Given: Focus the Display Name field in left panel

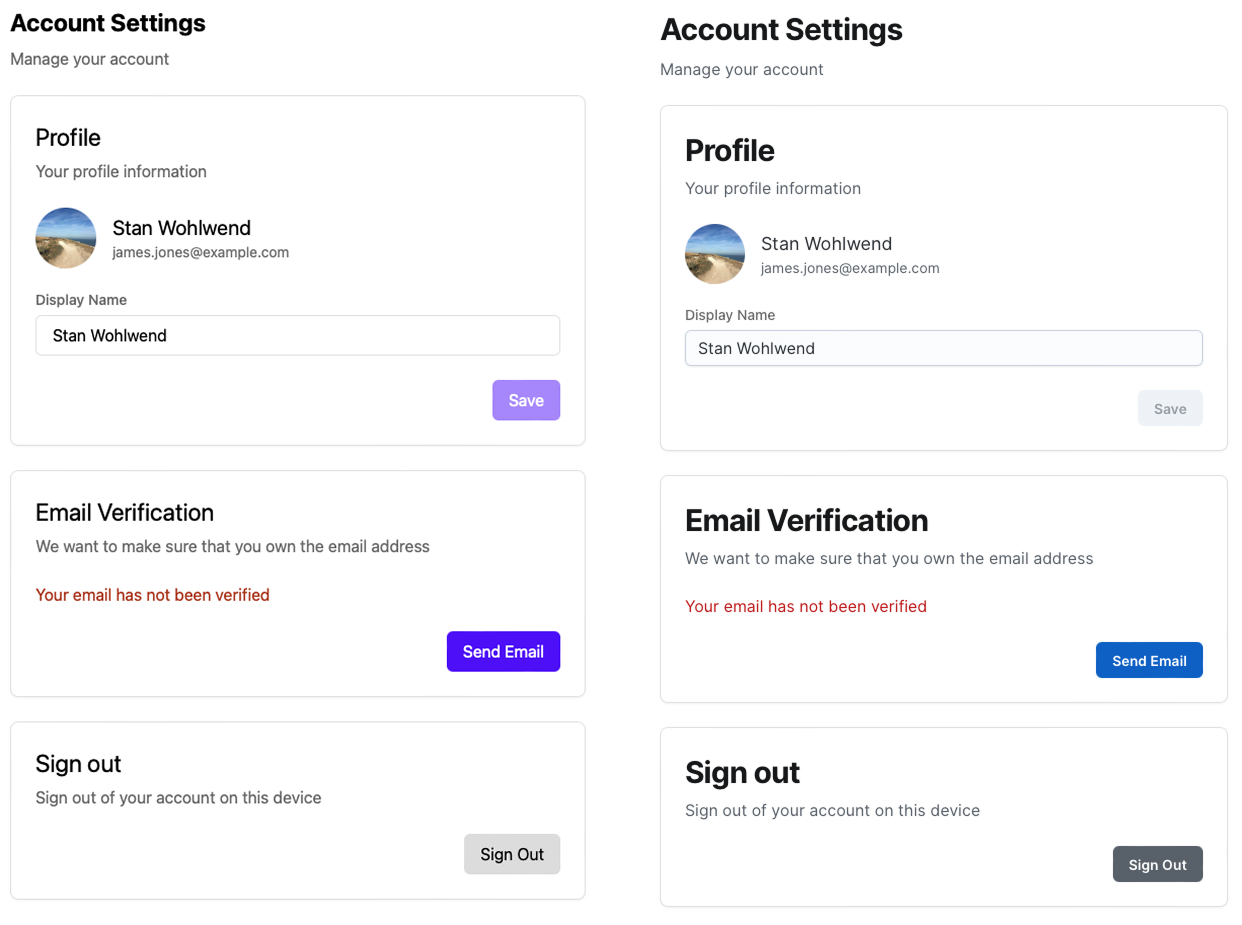Looking at the screenshot, I should pos(297,336).
